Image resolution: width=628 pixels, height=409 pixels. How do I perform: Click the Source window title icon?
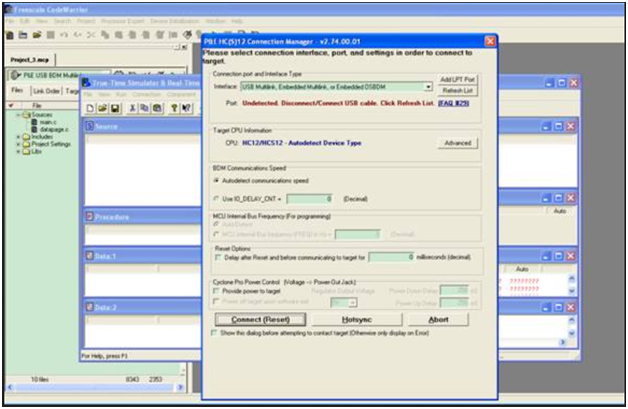tap(90, 127)
